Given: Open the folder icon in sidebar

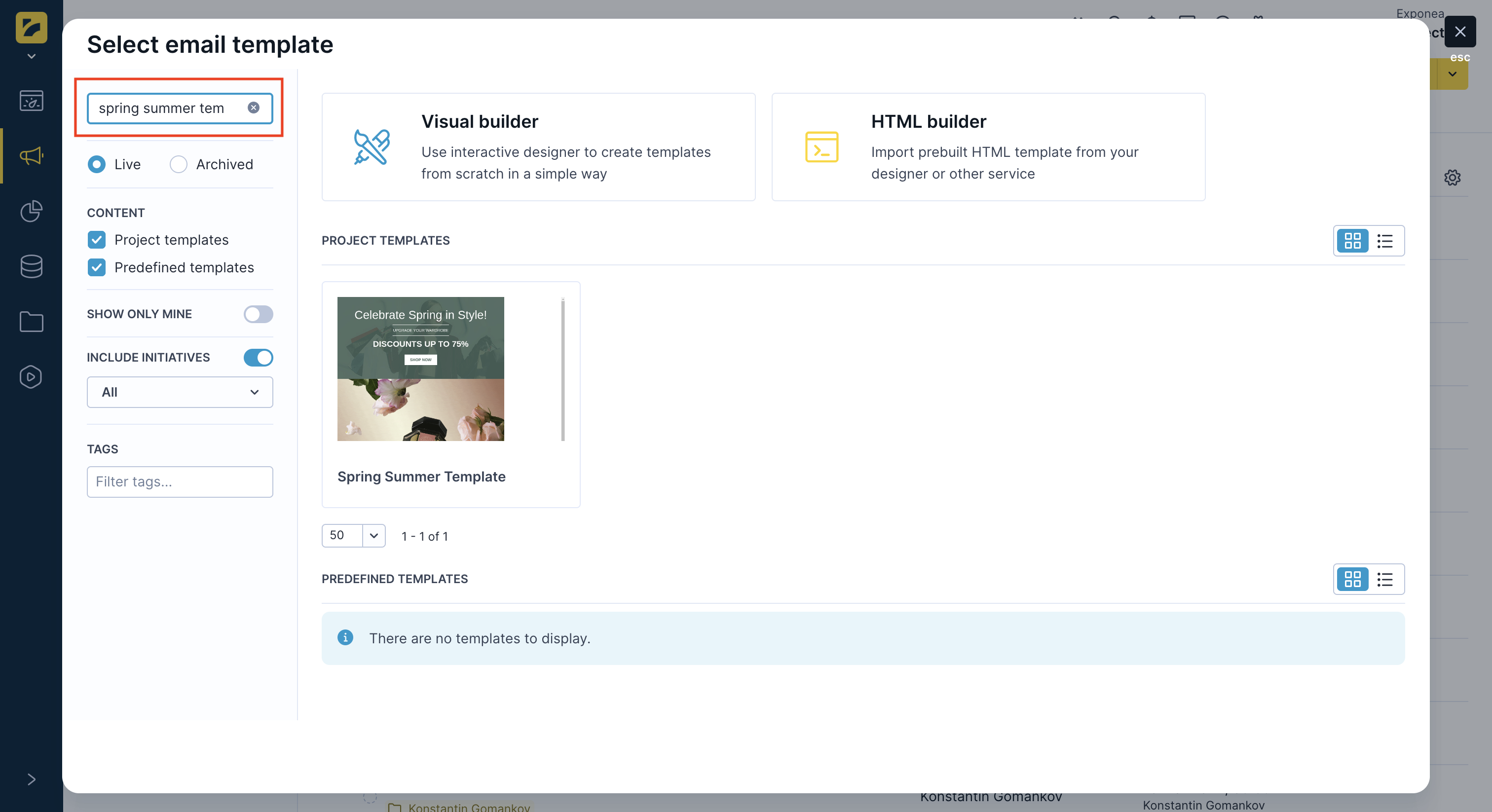Looking at the screenshot, I should pyautogui.click(x=31, y=322).
